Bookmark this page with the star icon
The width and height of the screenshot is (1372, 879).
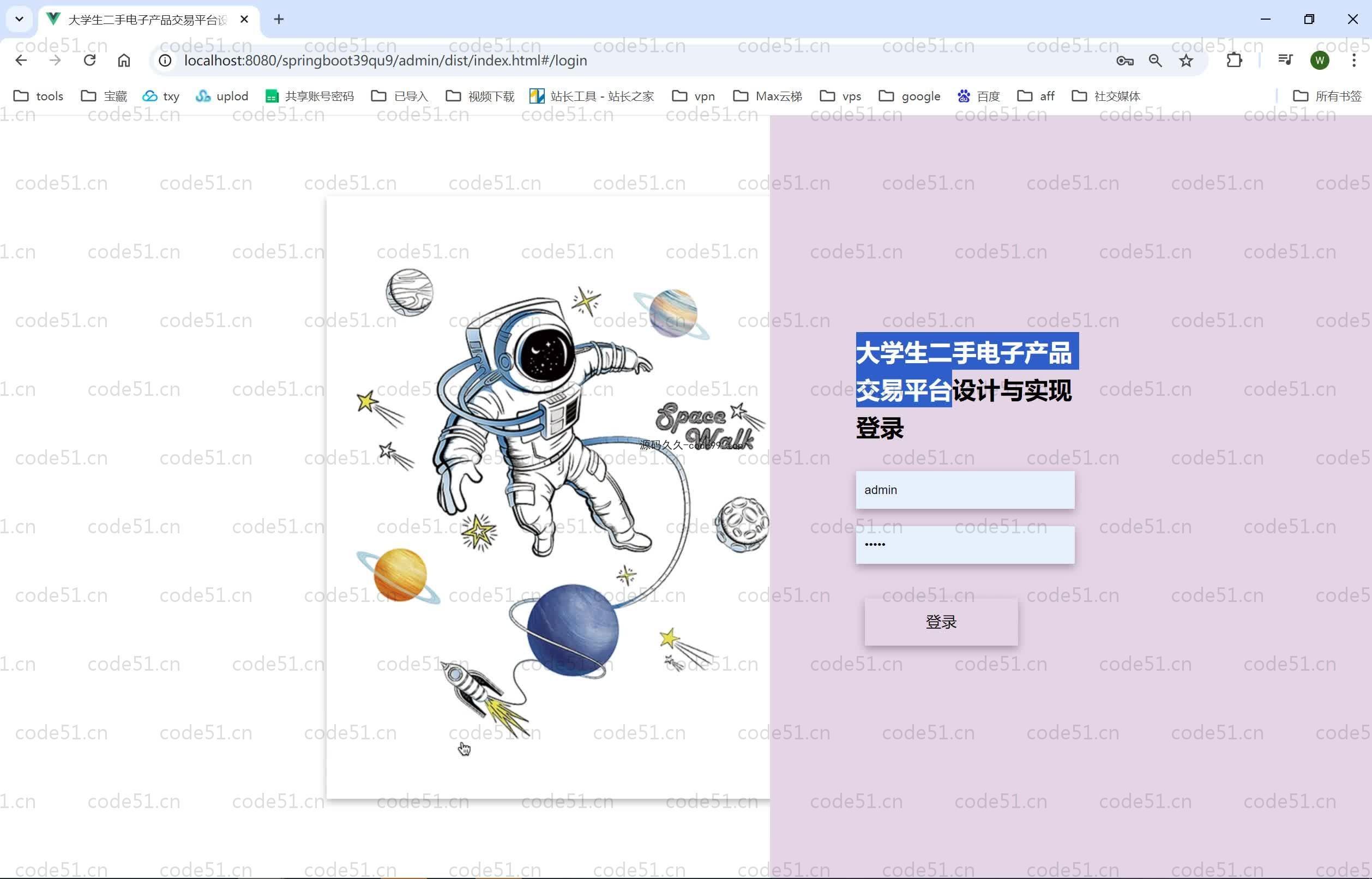(x=1186, y=61)
